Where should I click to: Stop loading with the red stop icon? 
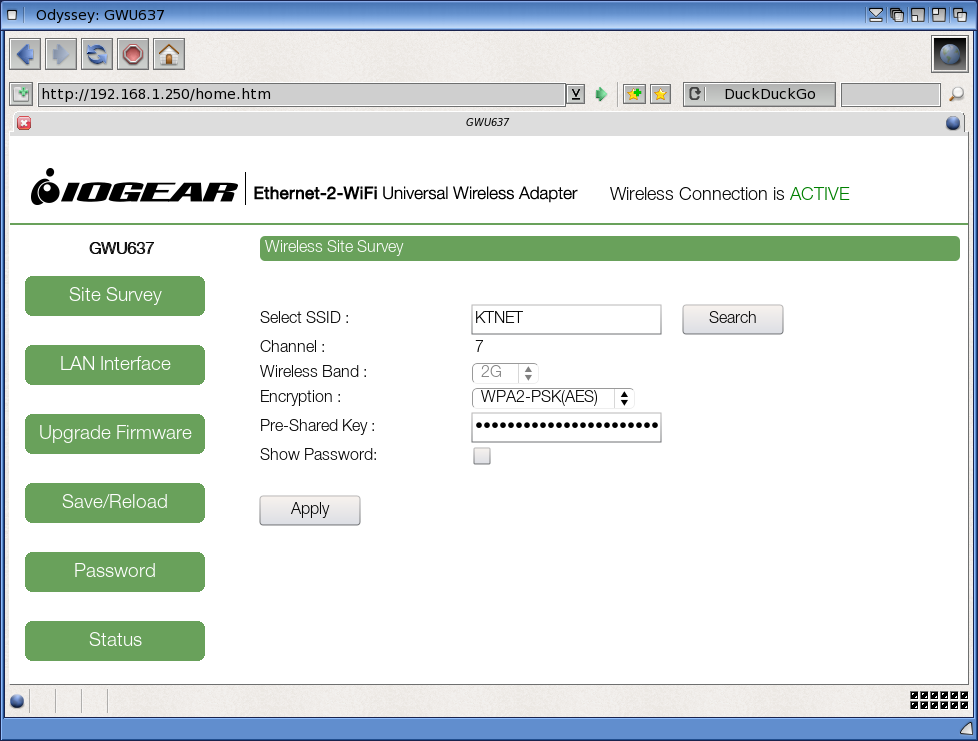point(133,55)
